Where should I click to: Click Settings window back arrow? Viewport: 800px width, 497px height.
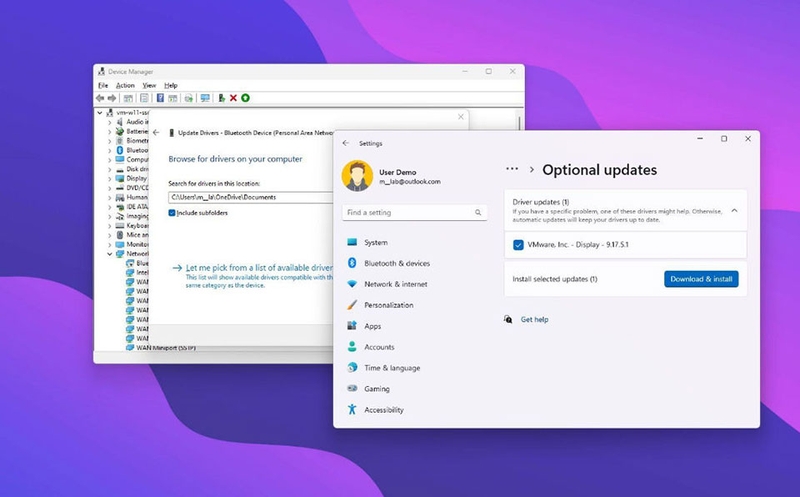pyautogui.click(x=346, y=143)
